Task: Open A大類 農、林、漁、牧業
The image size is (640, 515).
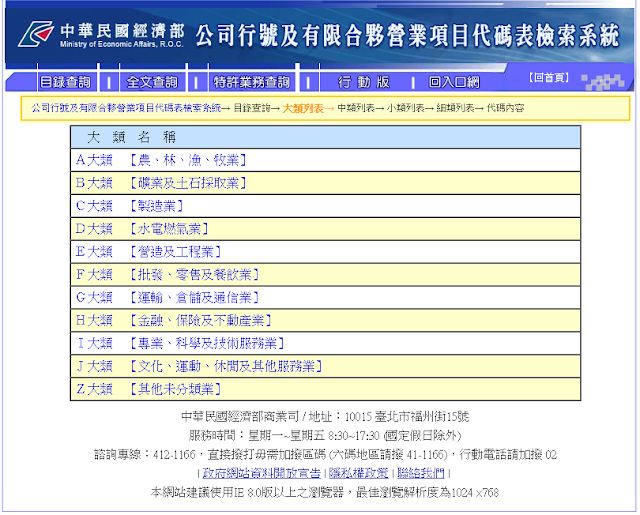Action: pos(161,160)
